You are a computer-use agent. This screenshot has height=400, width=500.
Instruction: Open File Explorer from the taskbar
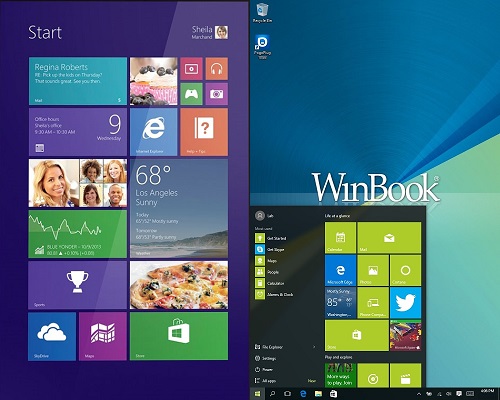coord(318,394)
